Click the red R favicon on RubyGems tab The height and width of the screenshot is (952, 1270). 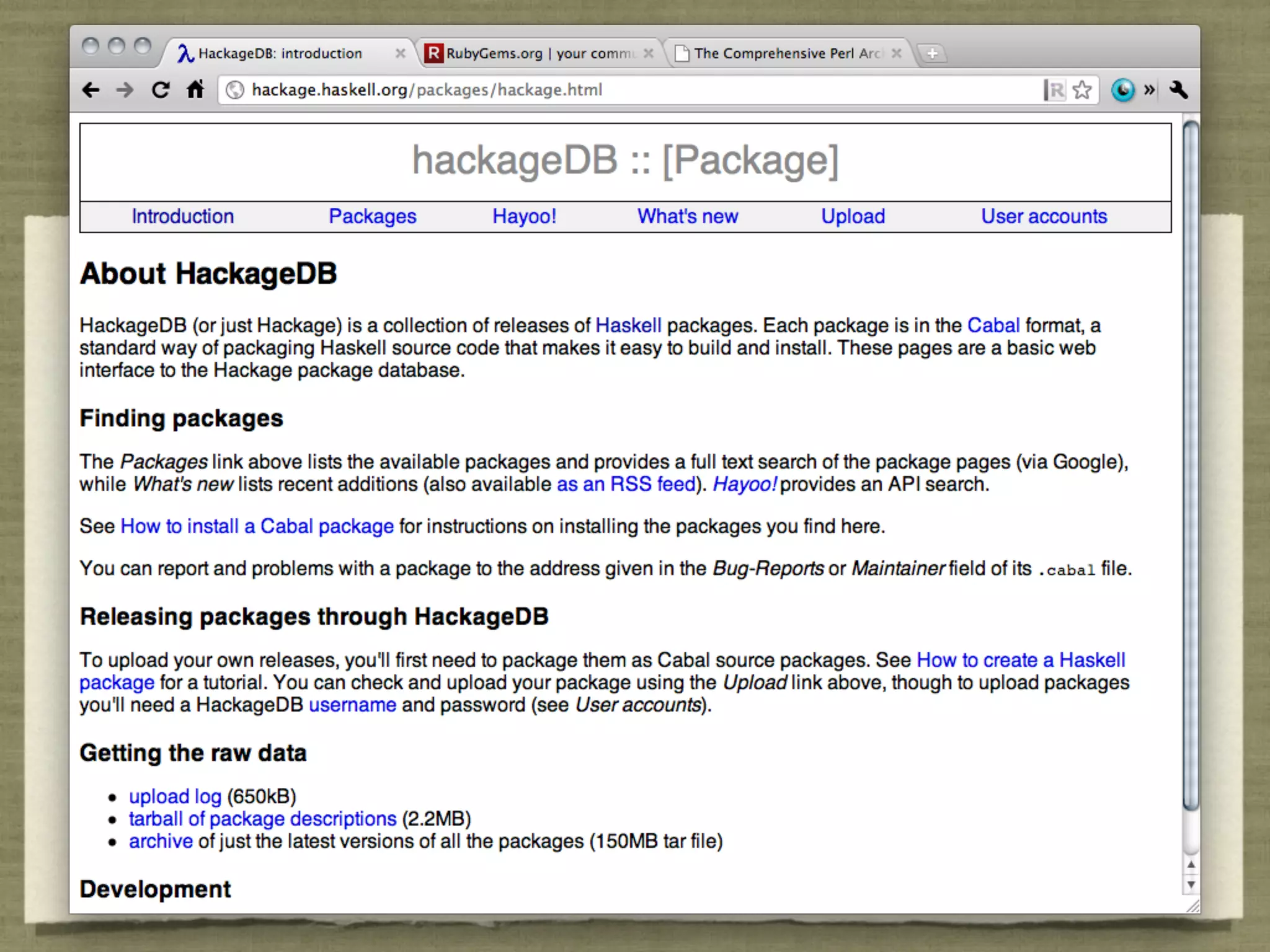pos(433,54)
